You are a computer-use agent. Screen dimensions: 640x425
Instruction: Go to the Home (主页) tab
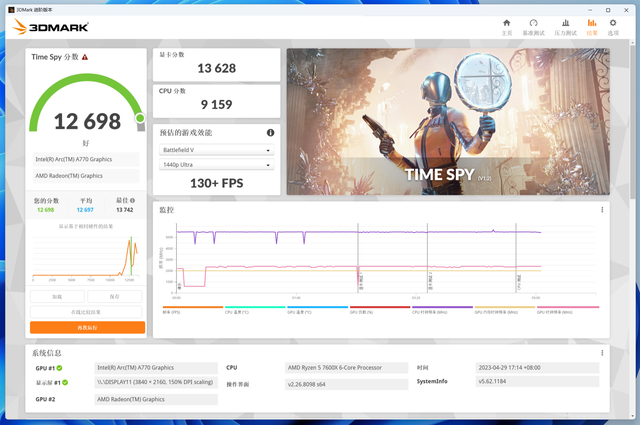tap(506, 26)
